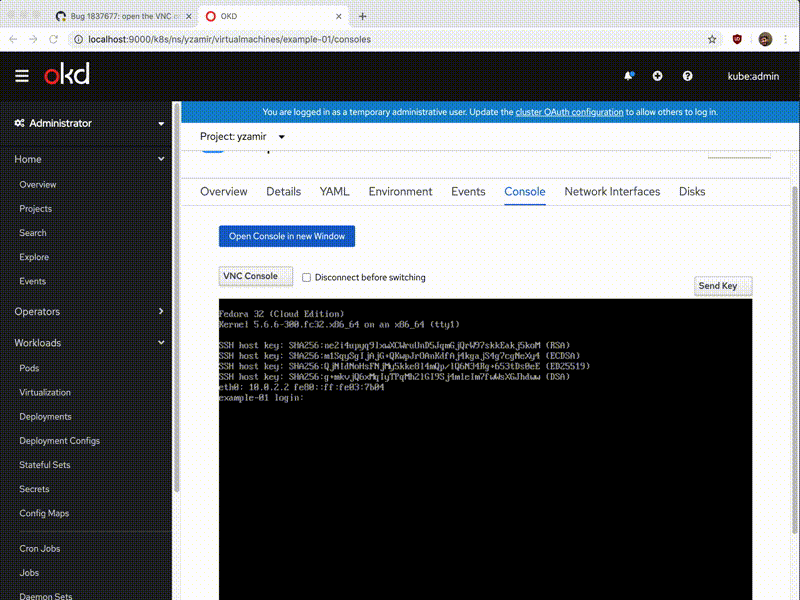Screen dimensions: 800x600
Task: Click the OKD logo
Action: point(67,74)
